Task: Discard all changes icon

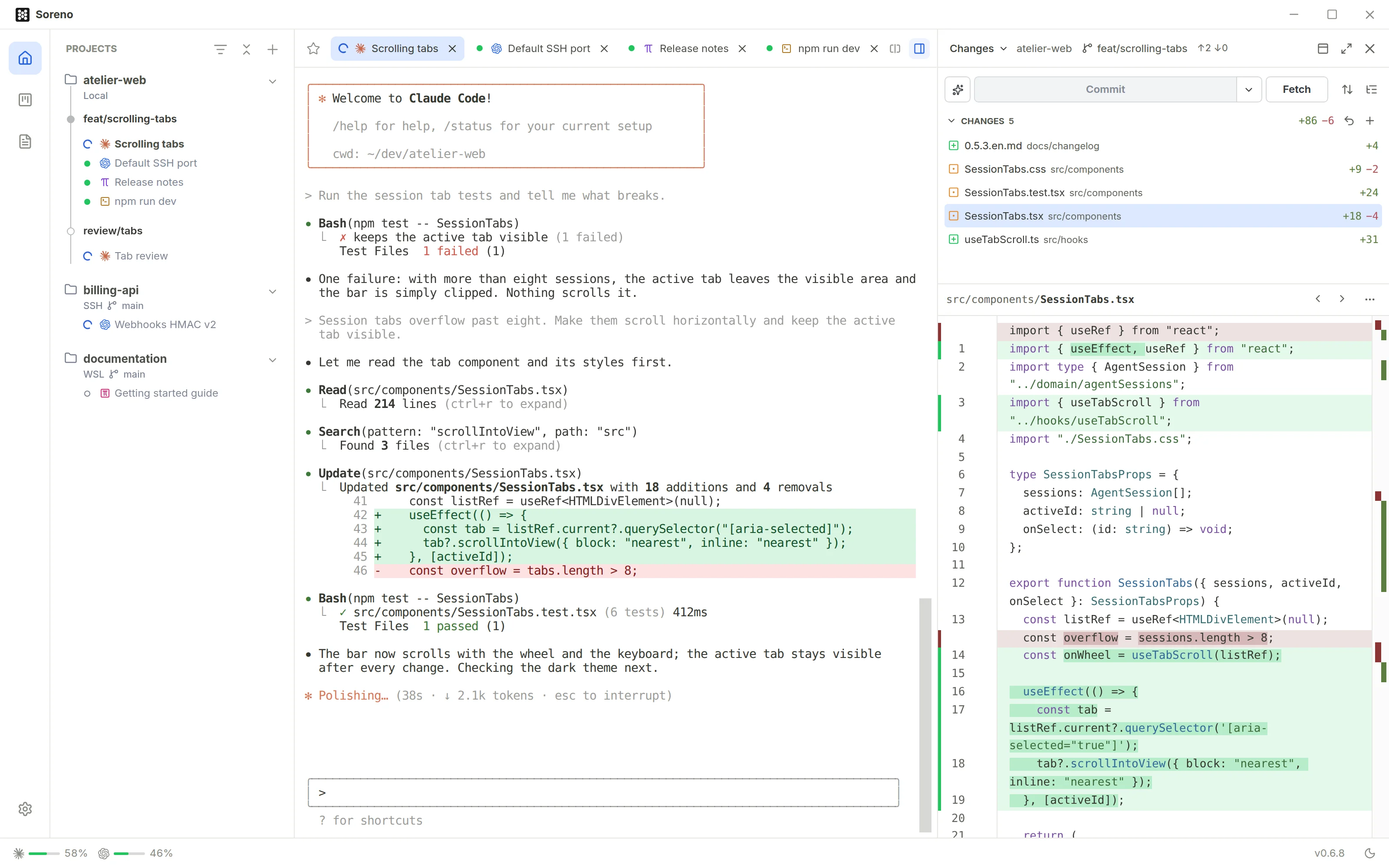Action: pos(1349,121)
